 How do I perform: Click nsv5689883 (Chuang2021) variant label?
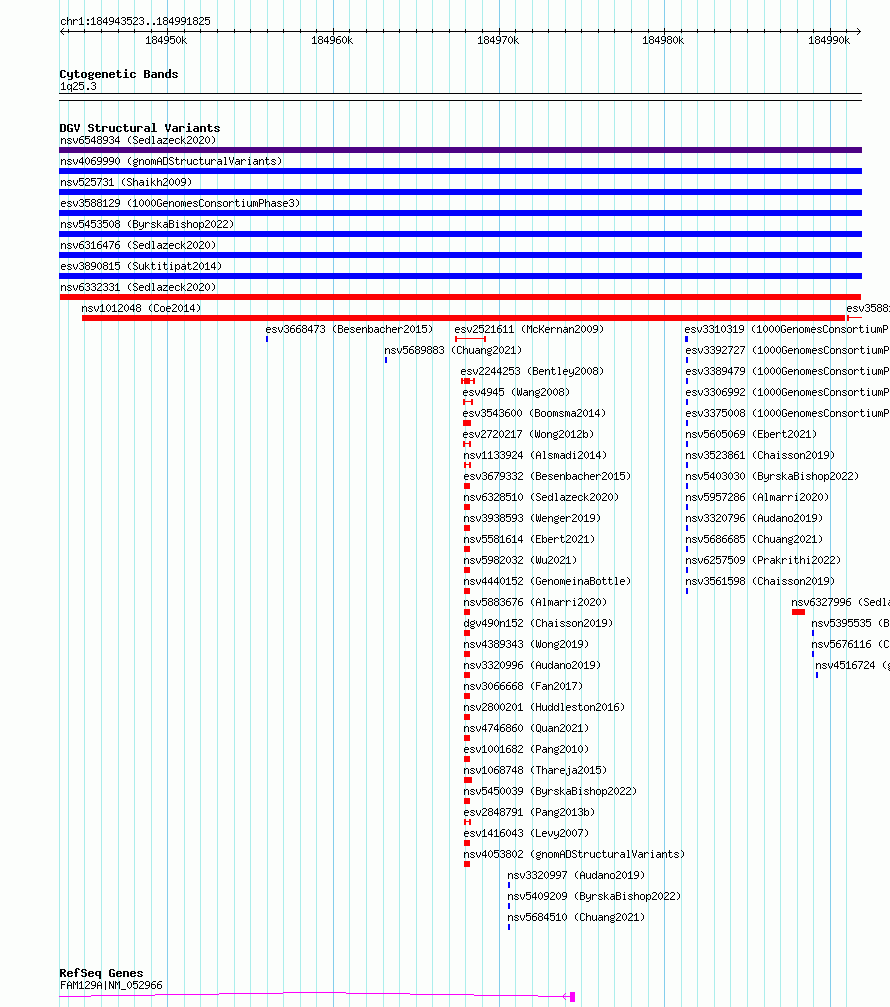pyautogui.click(x=453, y=350)
